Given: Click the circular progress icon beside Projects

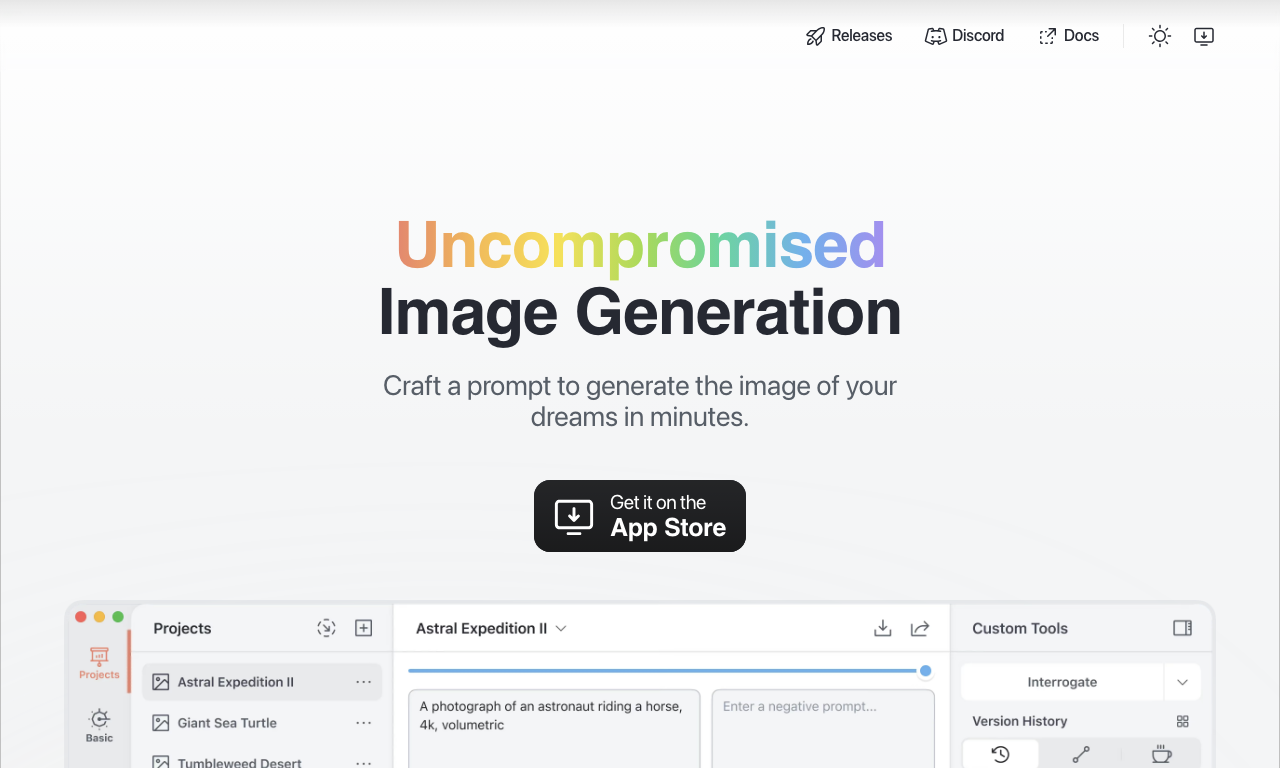Looking at the screenshot, I should pyautogui.click(x=326, y=628).
